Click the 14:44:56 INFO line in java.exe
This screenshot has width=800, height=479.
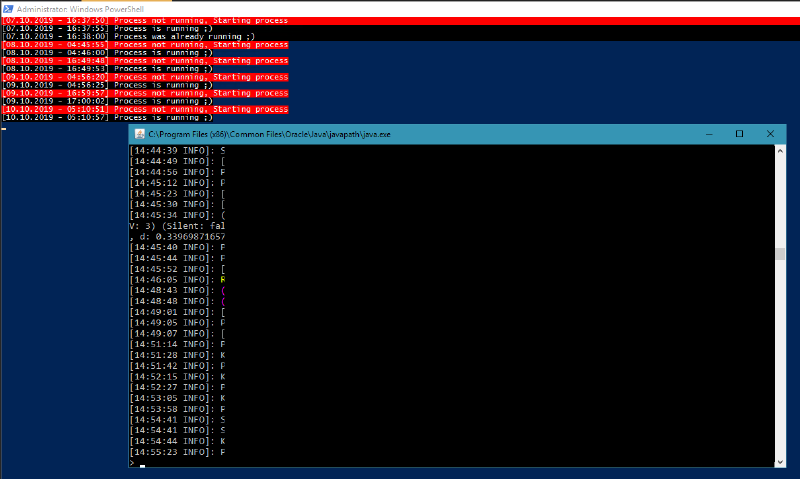point(177,172)
